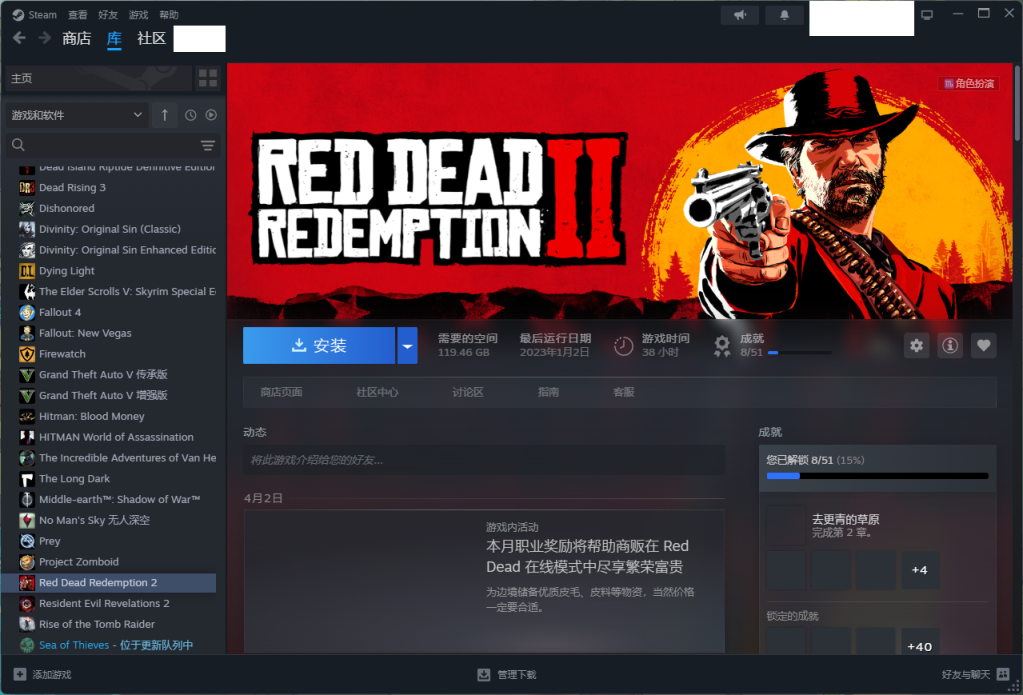Go to the 库 tab

(114, 39)
